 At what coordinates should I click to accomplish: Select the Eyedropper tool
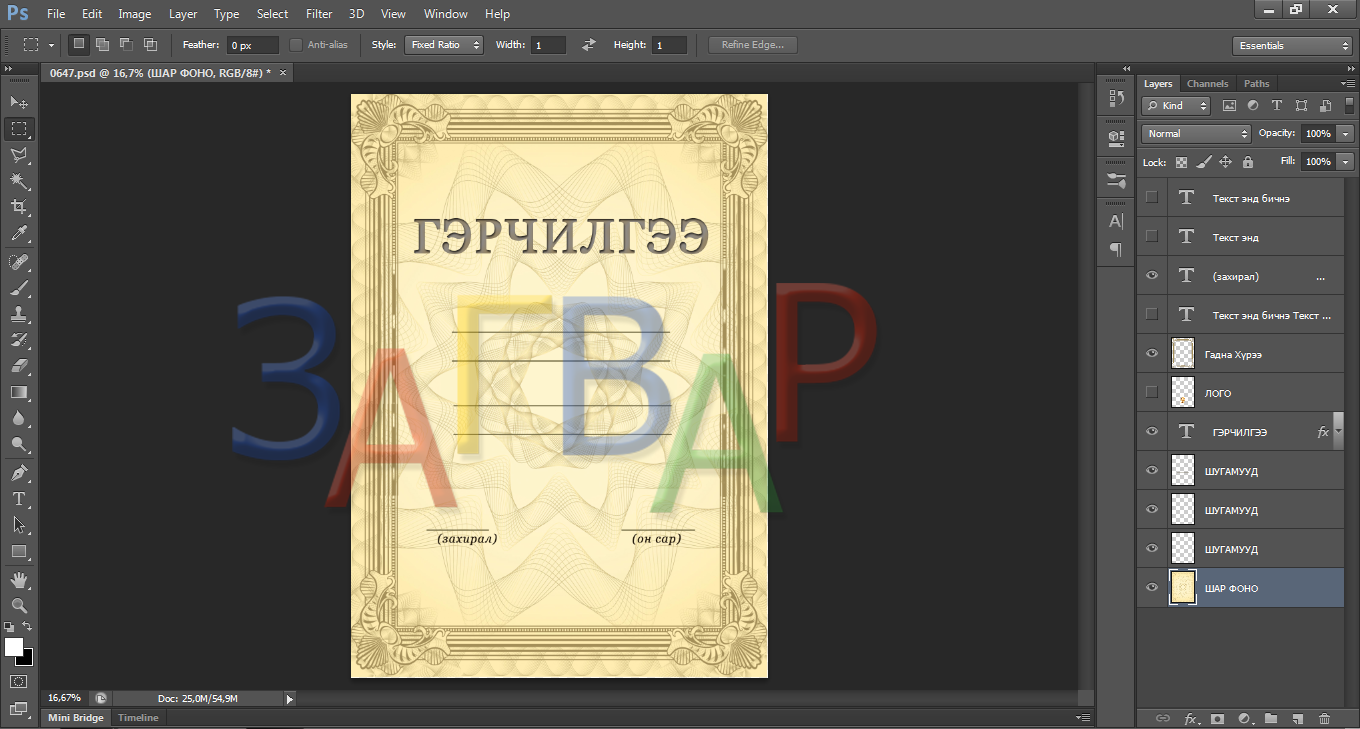tap(18, 234)
